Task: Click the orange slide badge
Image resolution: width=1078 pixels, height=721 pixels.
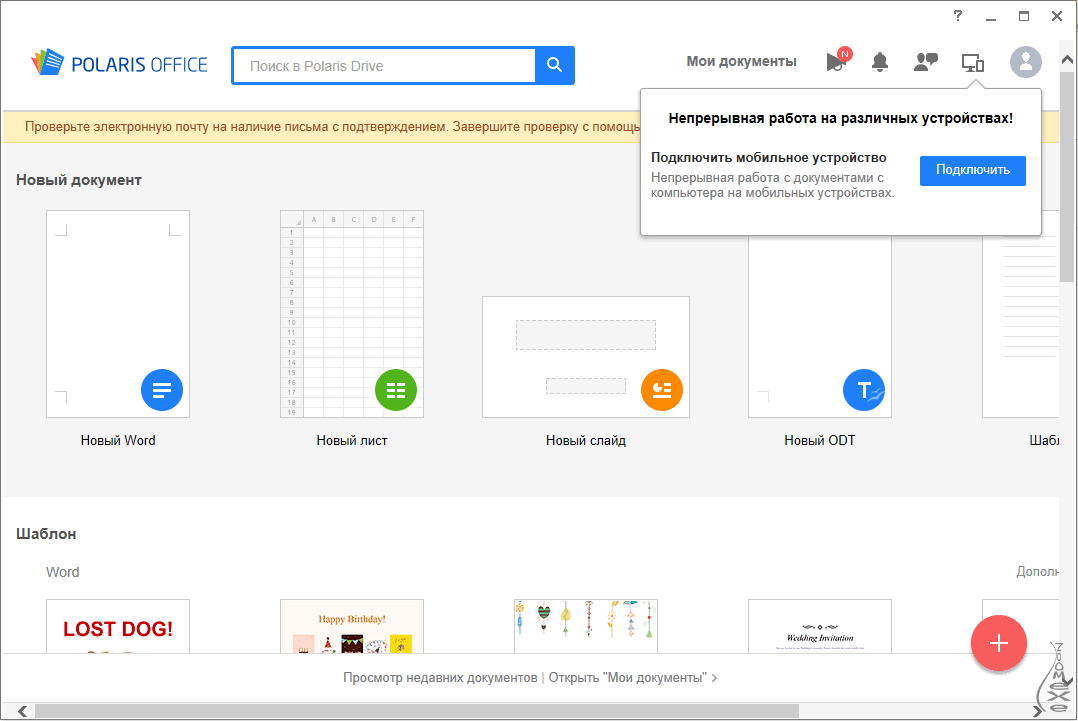Action: point(661,390)
